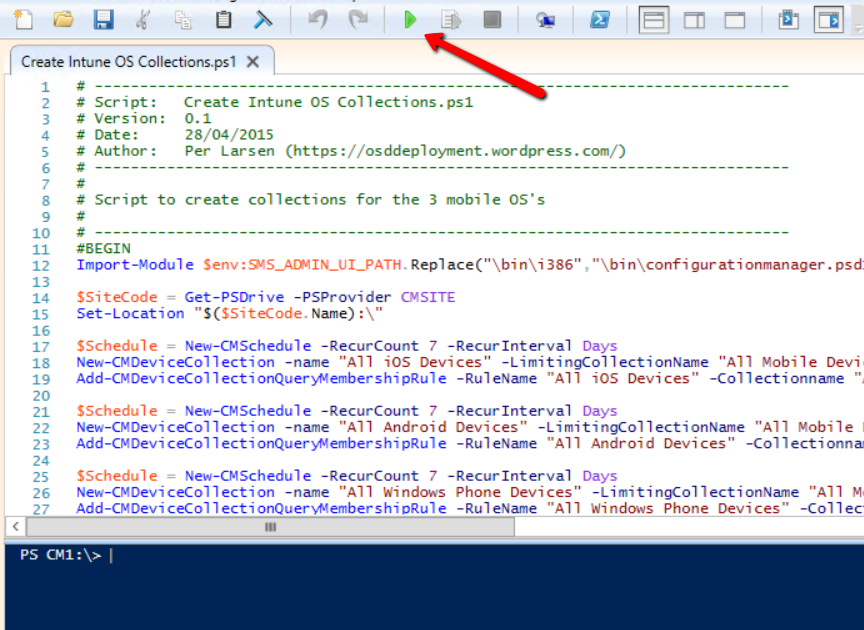Open new remote PowerShell tab

pyautogui.click(x=545, y=19)
